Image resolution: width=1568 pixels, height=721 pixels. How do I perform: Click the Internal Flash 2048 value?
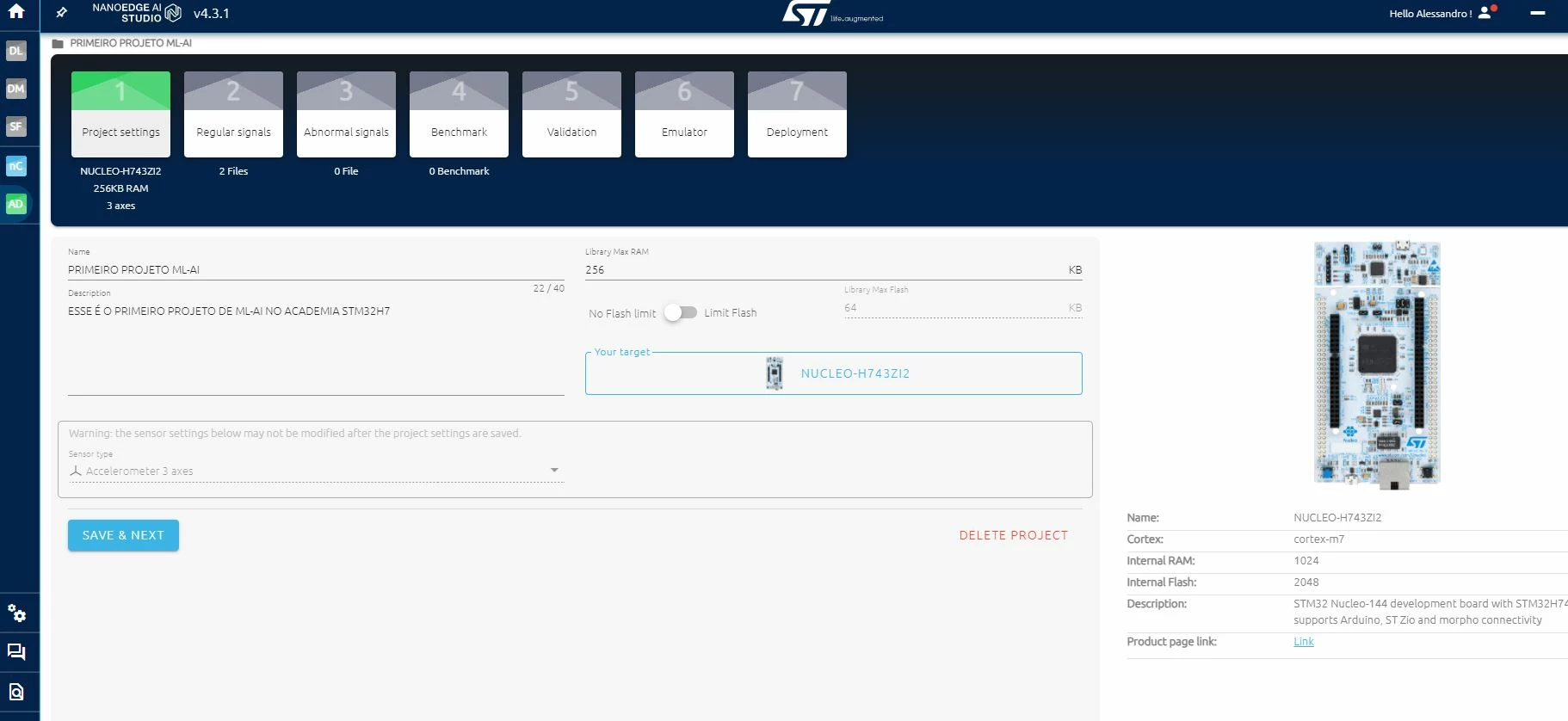1306,582
